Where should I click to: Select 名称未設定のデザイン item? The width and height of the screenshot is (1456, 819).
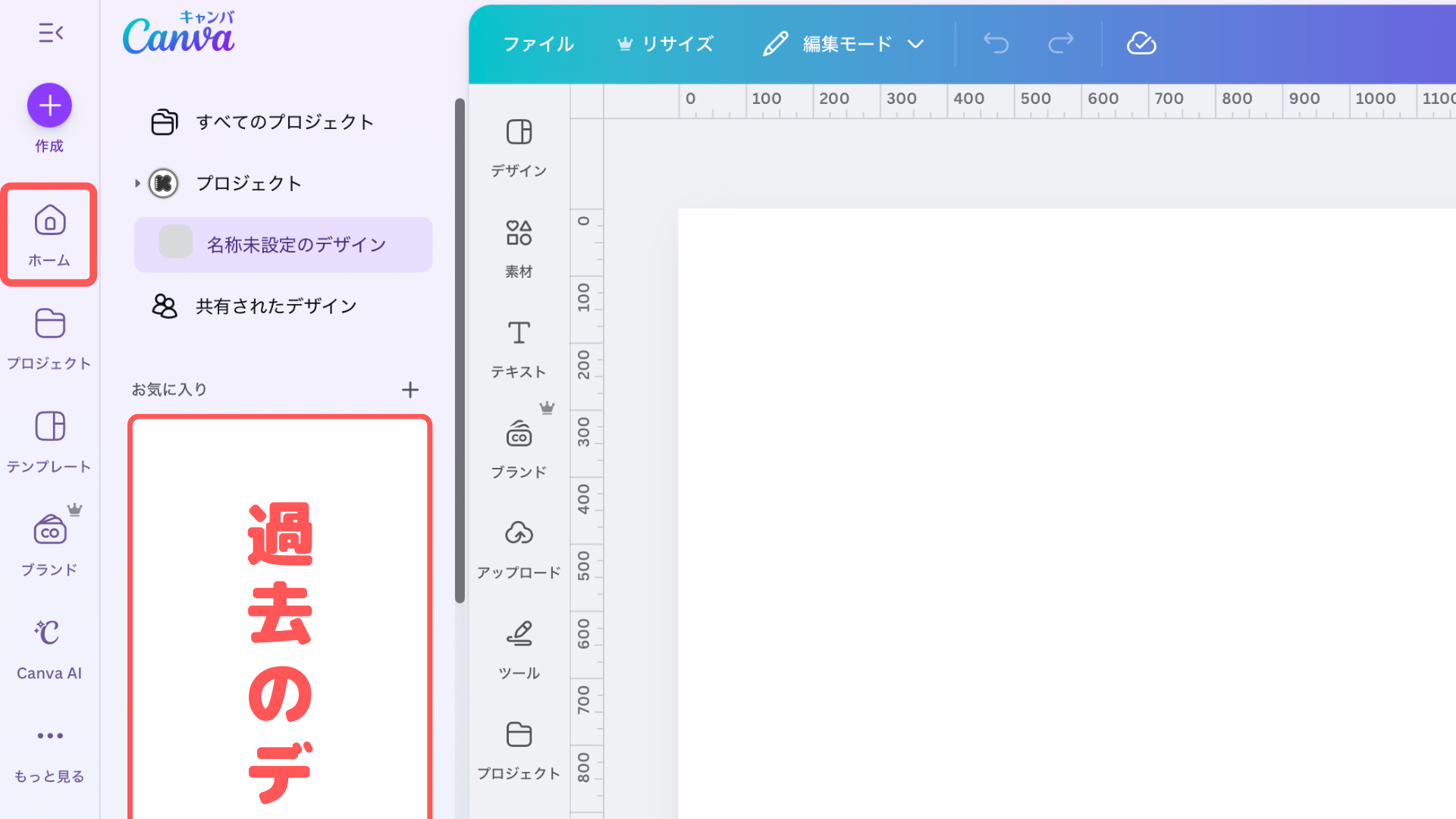284,245
